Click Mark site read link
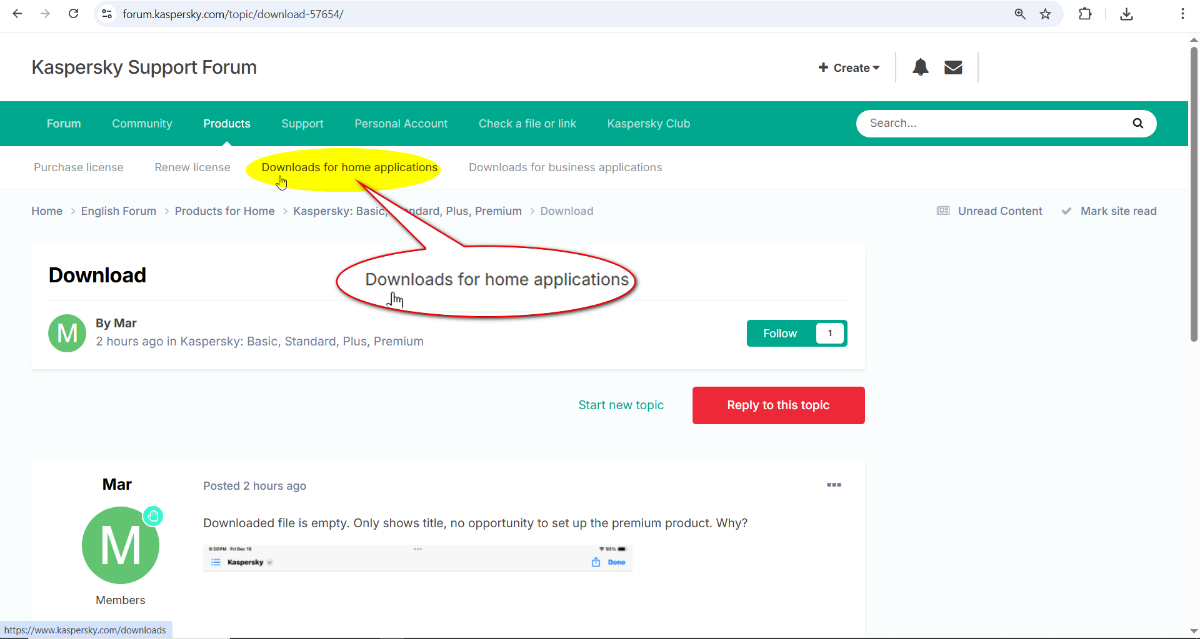Image resolution: width=1200 pixels, height=639 pixels. (1118, 211)
